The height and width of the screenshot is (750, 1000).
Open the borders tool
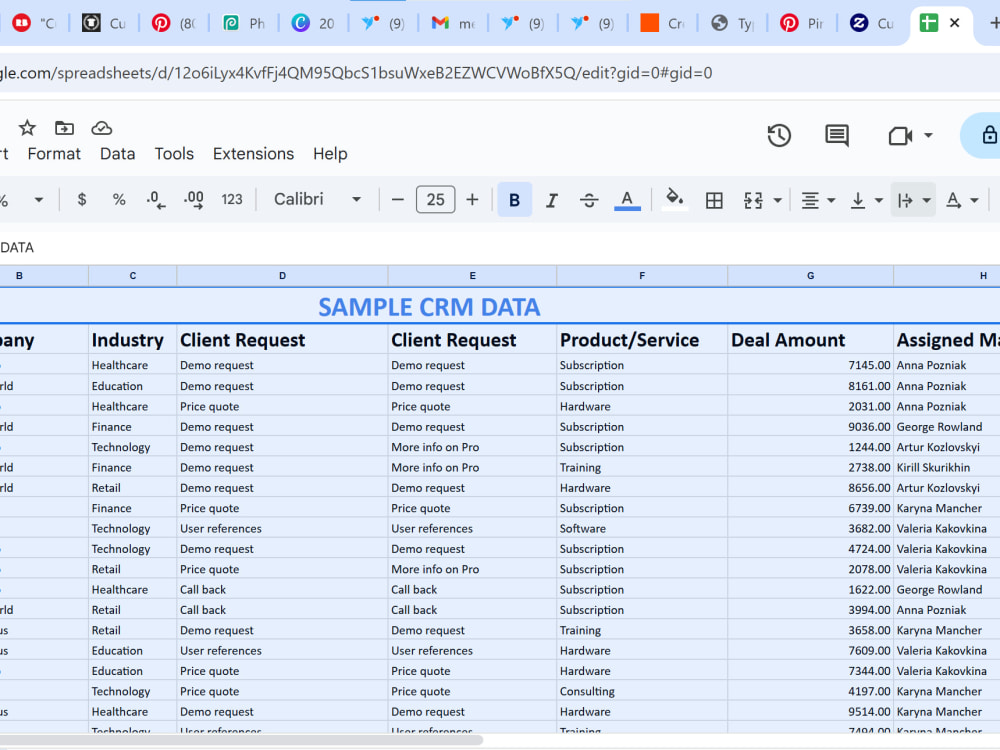coord(714,200)
